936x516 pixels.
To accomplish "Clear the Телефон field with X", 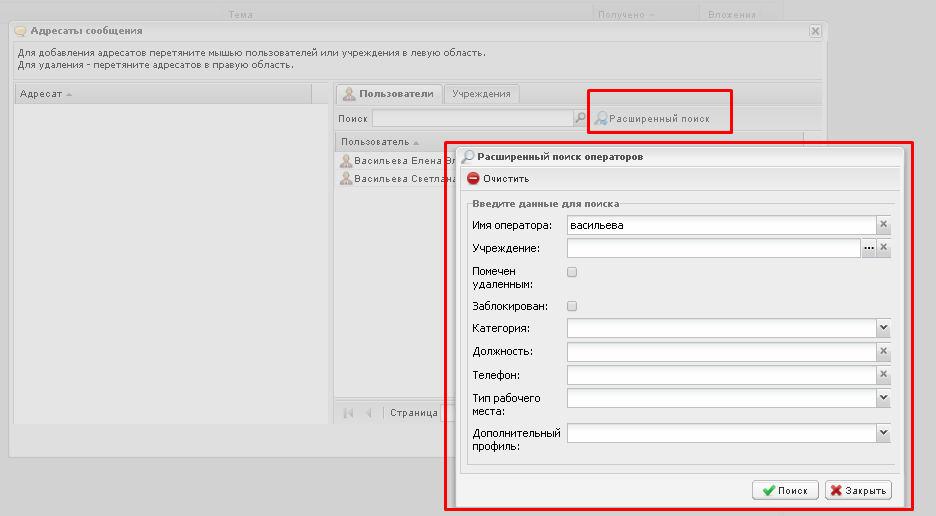I will pos(883,376).
